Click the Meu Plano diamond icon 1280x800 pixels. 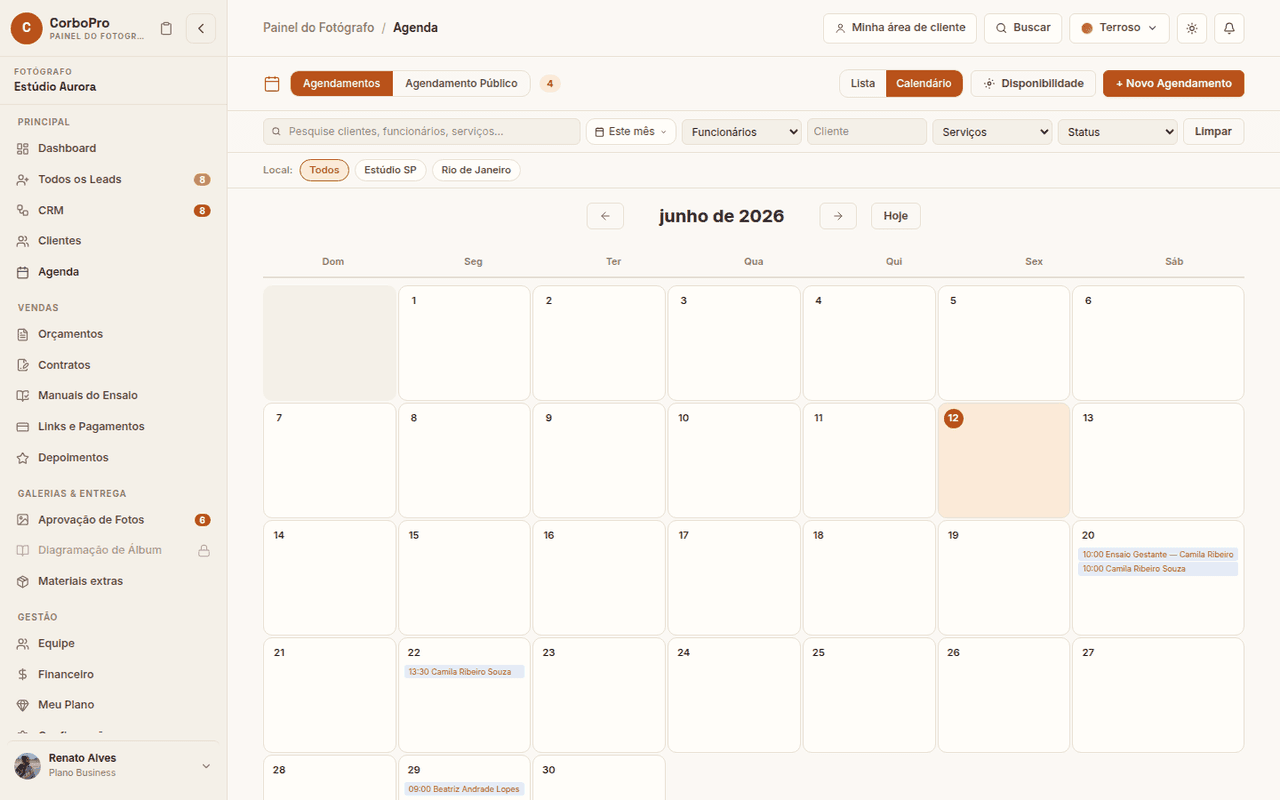click(x=23, y=705)
